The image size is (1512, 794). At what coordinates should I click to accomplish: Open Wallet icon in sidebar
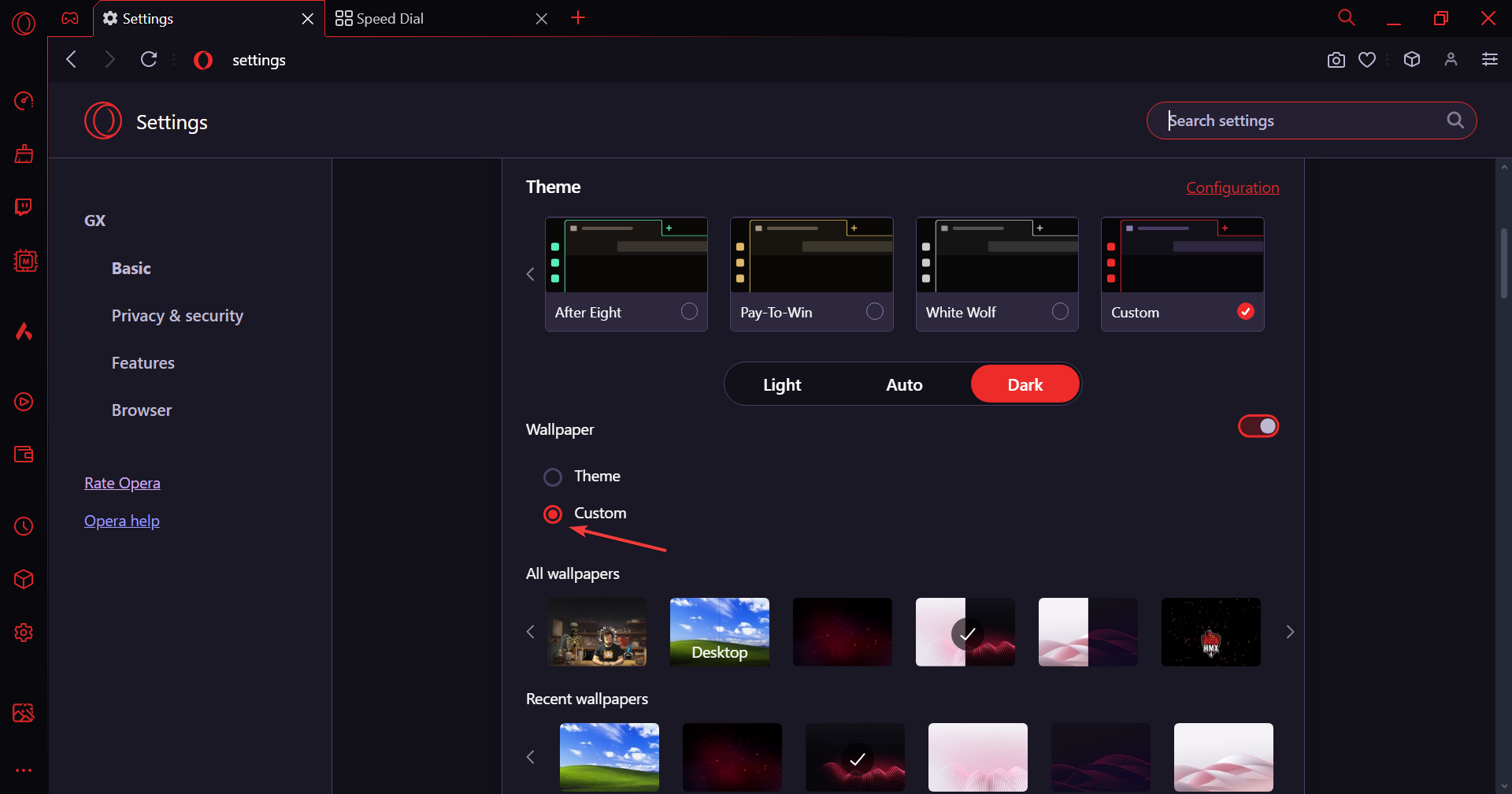[x=24, y=455]
